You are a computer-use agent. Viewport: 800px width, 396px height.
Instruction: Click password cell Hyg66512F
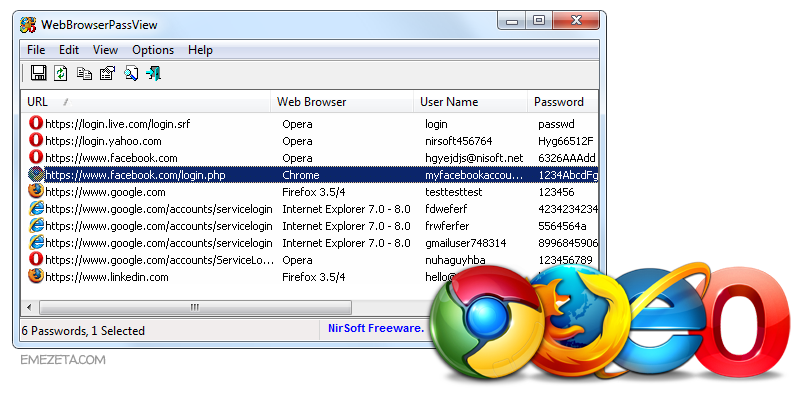(566, 141)
